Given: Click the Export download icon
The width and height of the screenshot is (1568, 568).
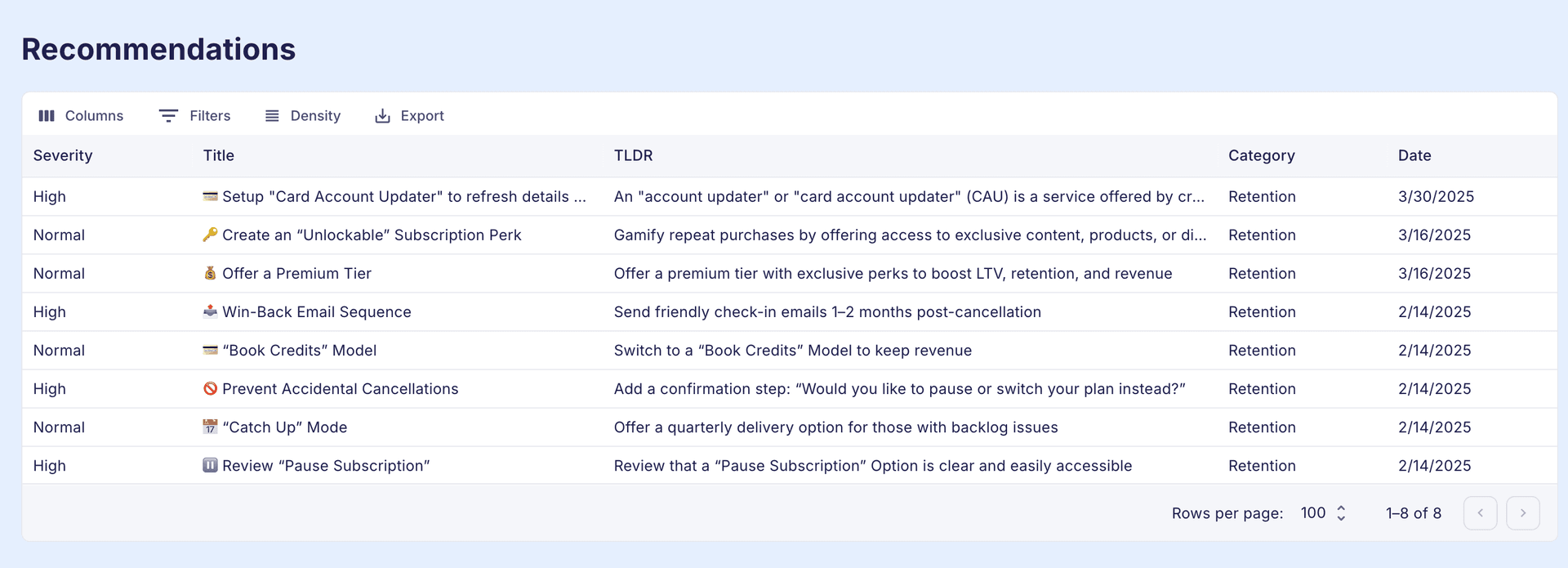Looking at the screenshot, I should (382, 116).
